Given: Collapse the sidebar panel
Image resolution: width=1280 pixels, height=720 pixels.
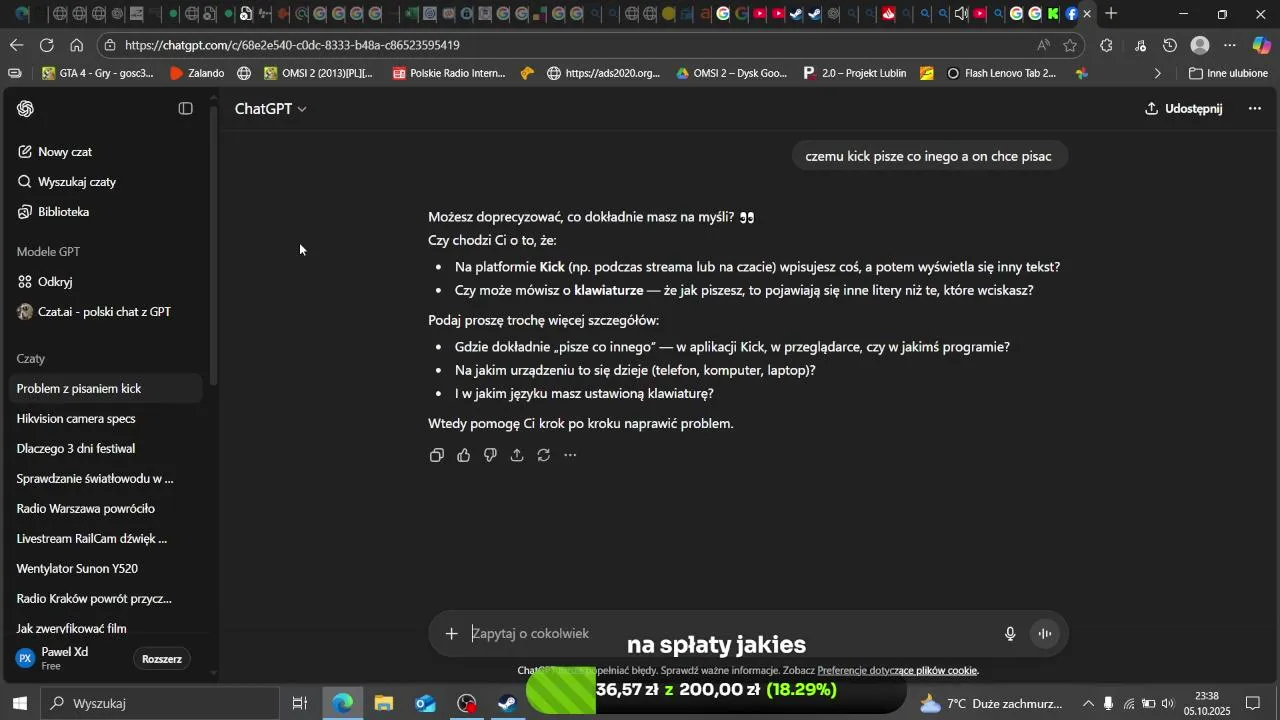Looking at the screenshot, I should pyautogui.click(x=186, y=109).
